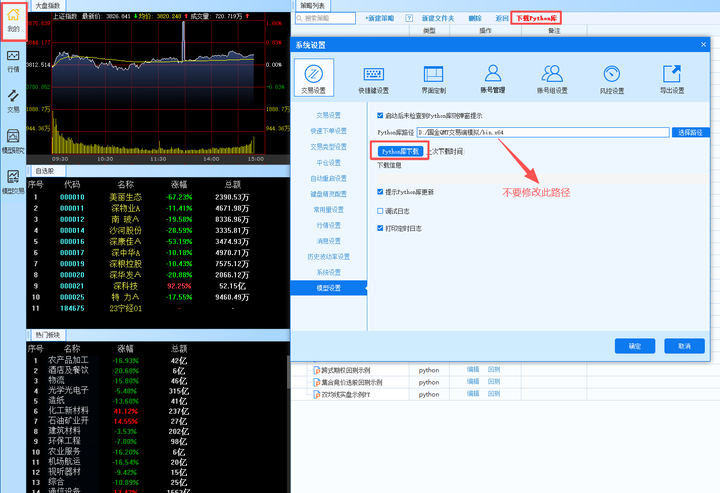The height and width of the screenshot is (493, 720).
Task: Click 下载Python库 in strategy toolbar
Action: [536, 18]
